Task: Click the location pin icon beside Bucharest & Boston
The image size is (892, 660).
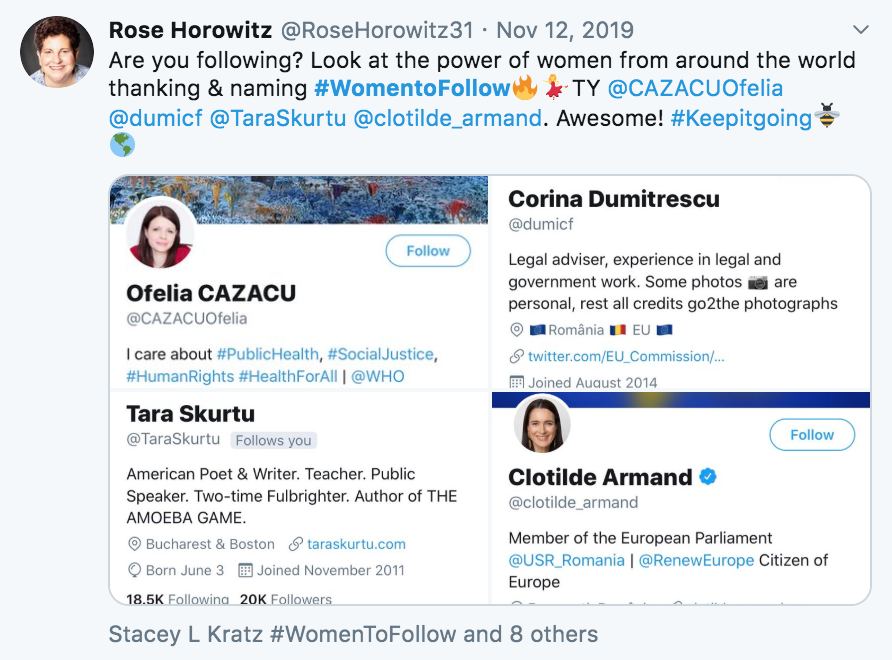Action: pyautogui.click(x=134, y=544)
